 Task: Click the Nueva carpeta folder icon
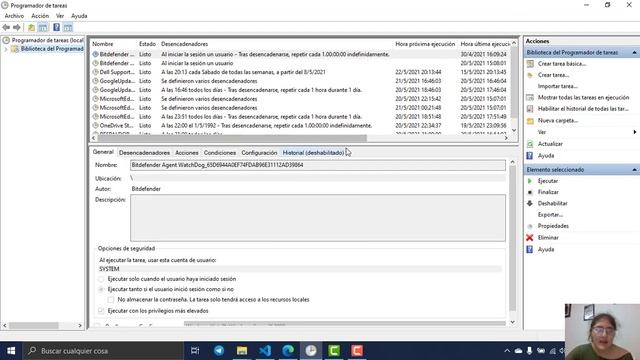coord(530,121)
